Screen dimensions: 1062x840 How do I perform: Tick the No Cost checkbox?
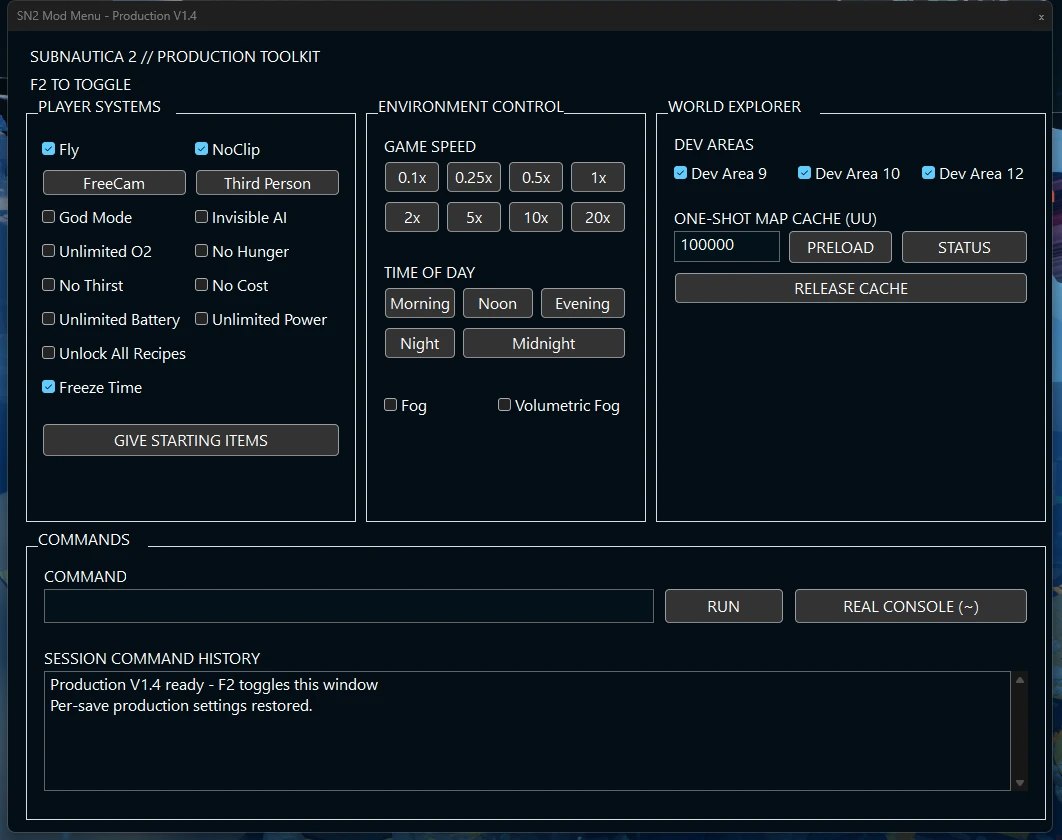201,285
